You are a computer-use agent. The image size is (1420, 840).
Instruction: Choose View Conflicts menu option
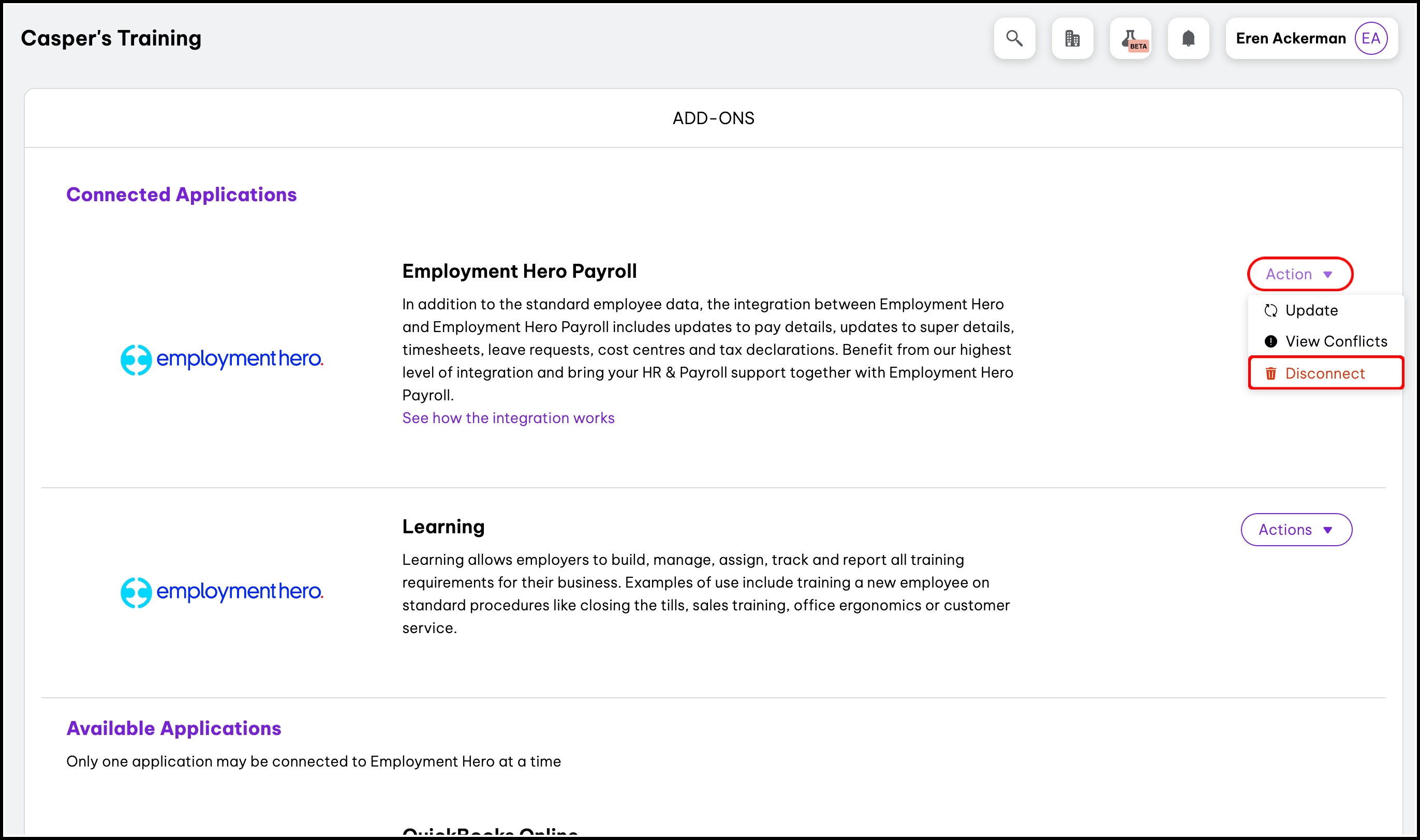[1336, 341]
